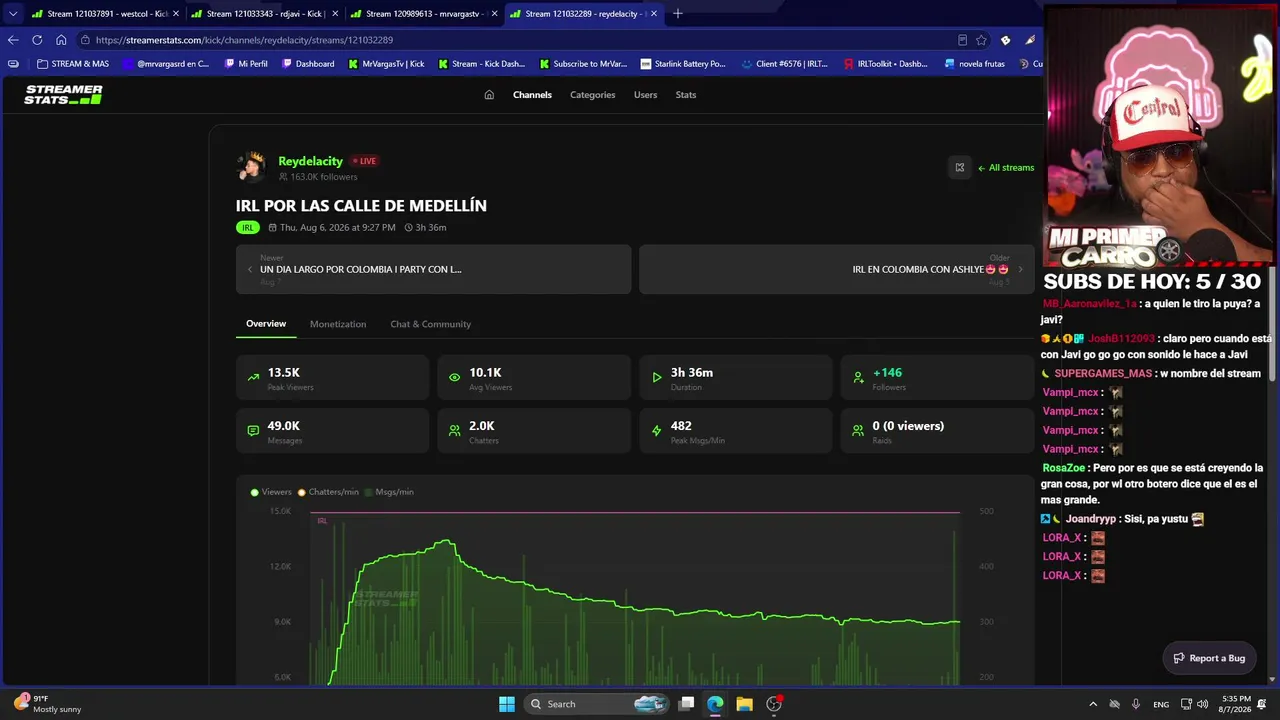The image size is (1280, 720).
Task: Click the share icon beside All streams
Action: [960, 168]
